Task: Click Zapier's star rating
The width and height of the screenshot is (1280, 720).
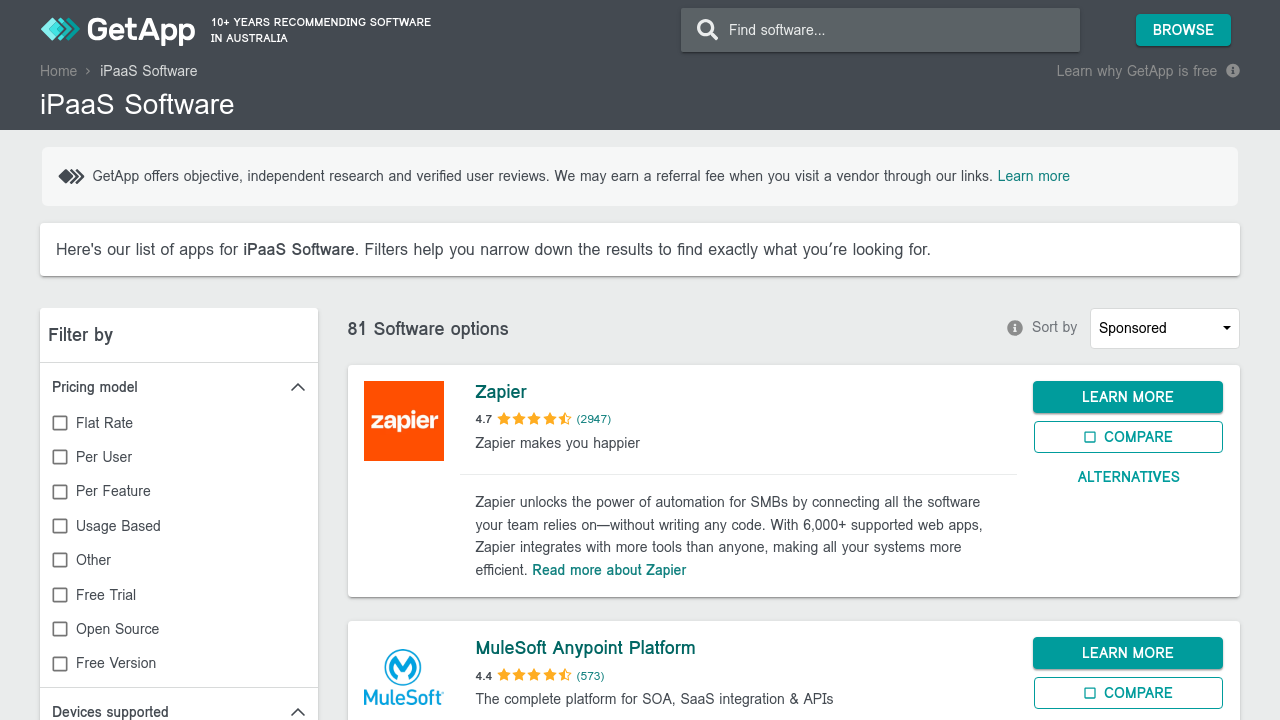Action: pyautogui.click(x=534, y=419)
